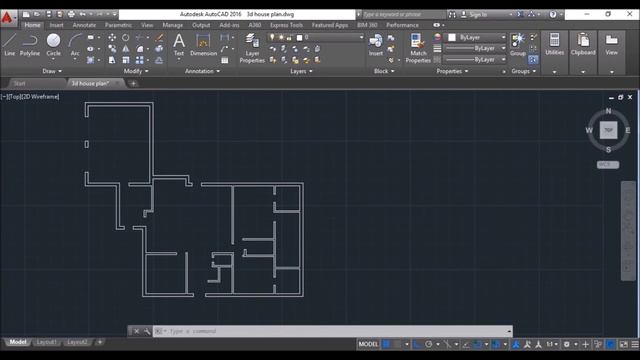Switch to the Start file tab
This screenshot has height=360, width=640.
pos(20,83)
